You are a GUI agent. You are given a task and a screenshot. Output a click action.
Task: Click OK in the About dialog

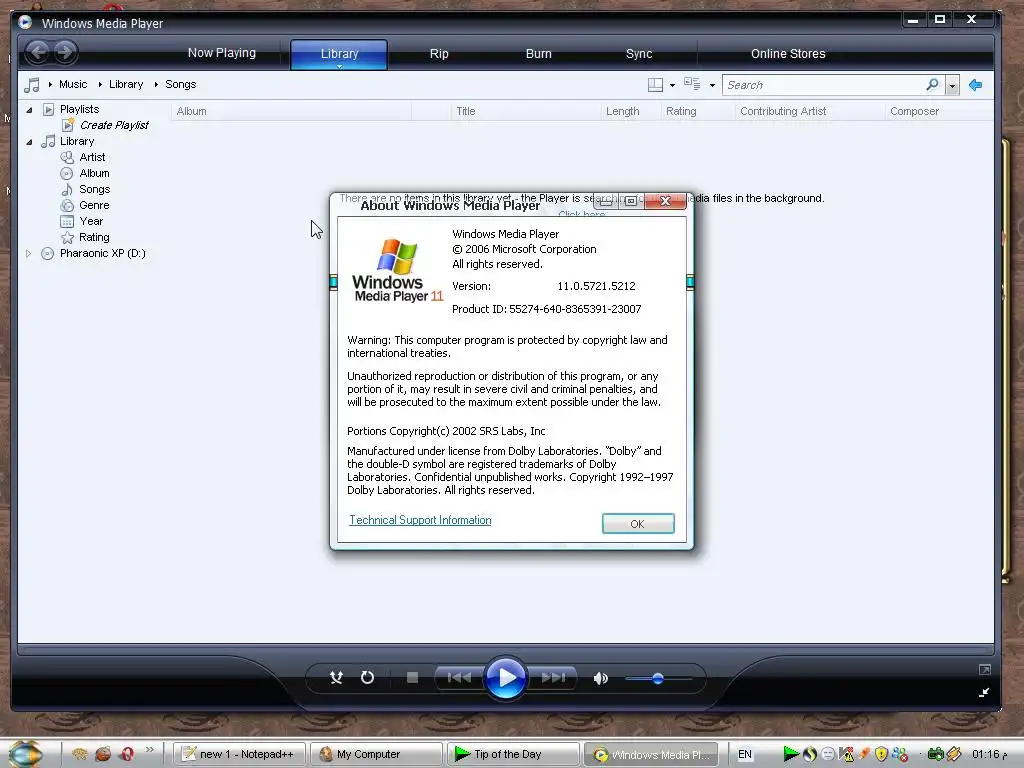(x=637, y=523)
